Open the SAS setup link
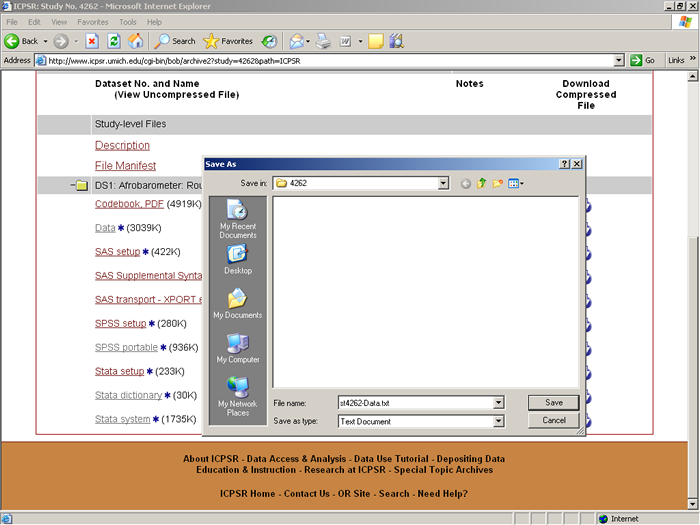 coord(117,252)
